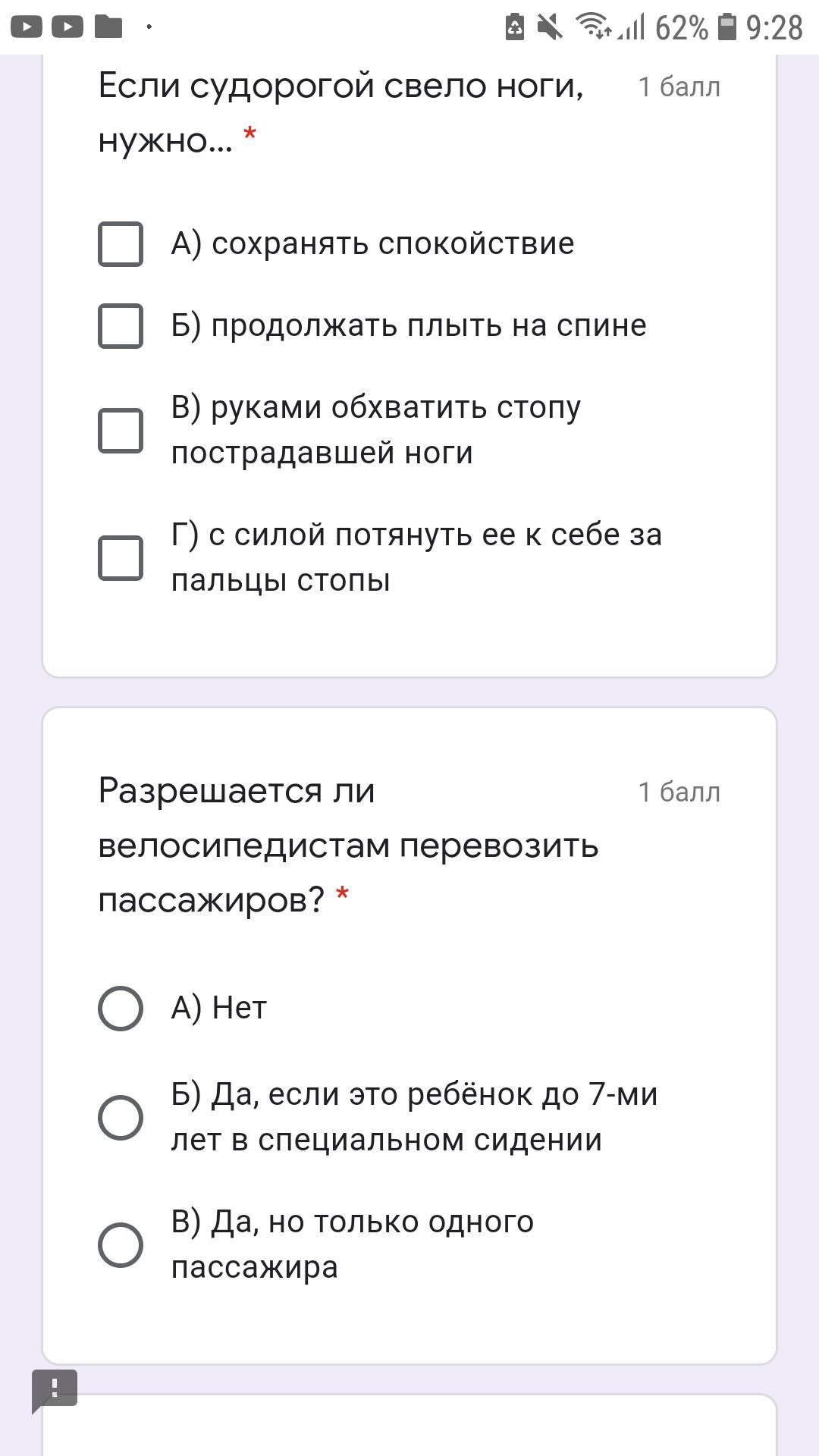Image resolution: width=819 pixels, height=1456 pixels.
Task: Check 'В) руками обхватить стопу' checkbox
Action: [121, 430]
